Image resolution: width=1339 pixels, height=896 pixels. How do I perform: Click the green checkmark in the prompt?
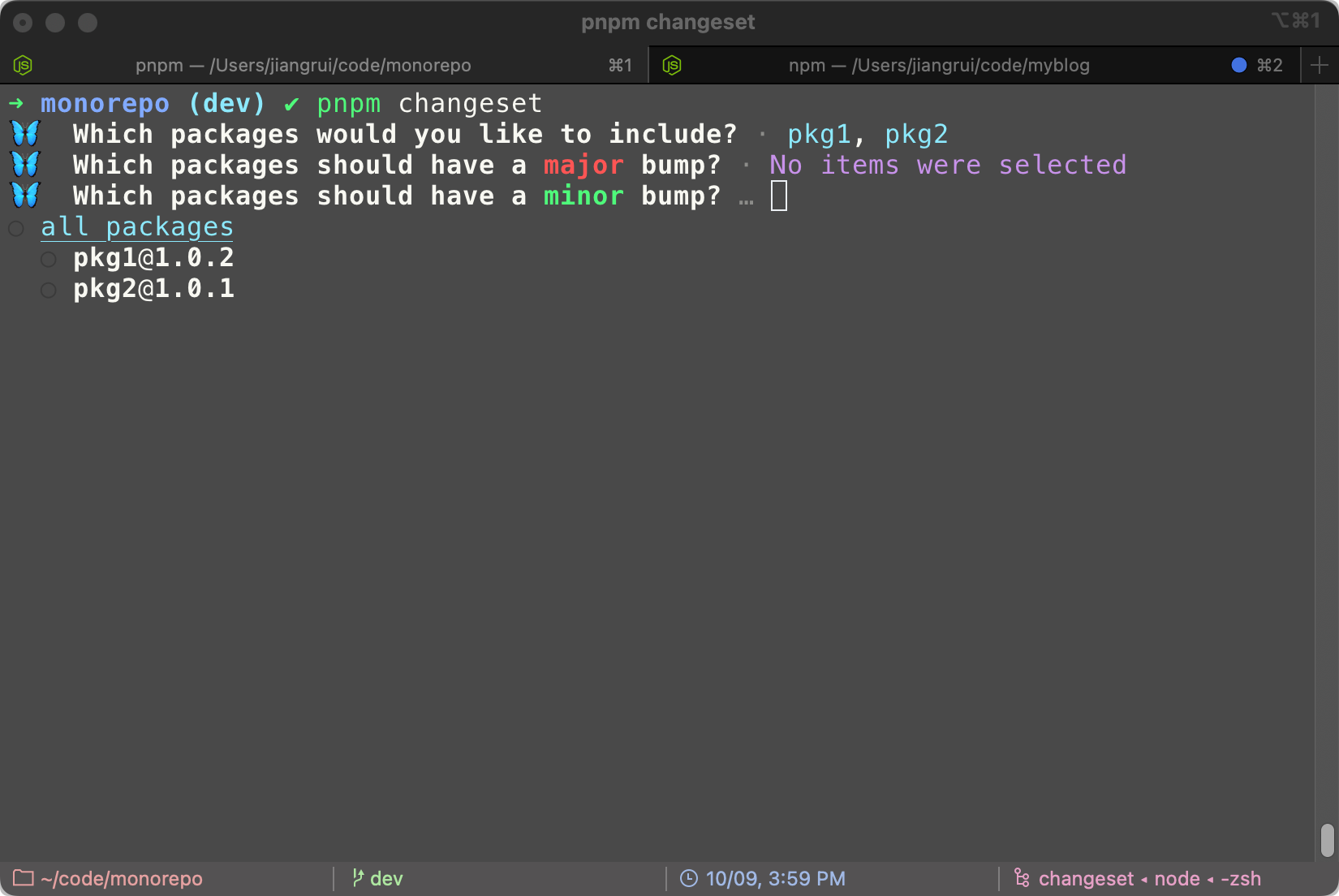tap(291, 104)
